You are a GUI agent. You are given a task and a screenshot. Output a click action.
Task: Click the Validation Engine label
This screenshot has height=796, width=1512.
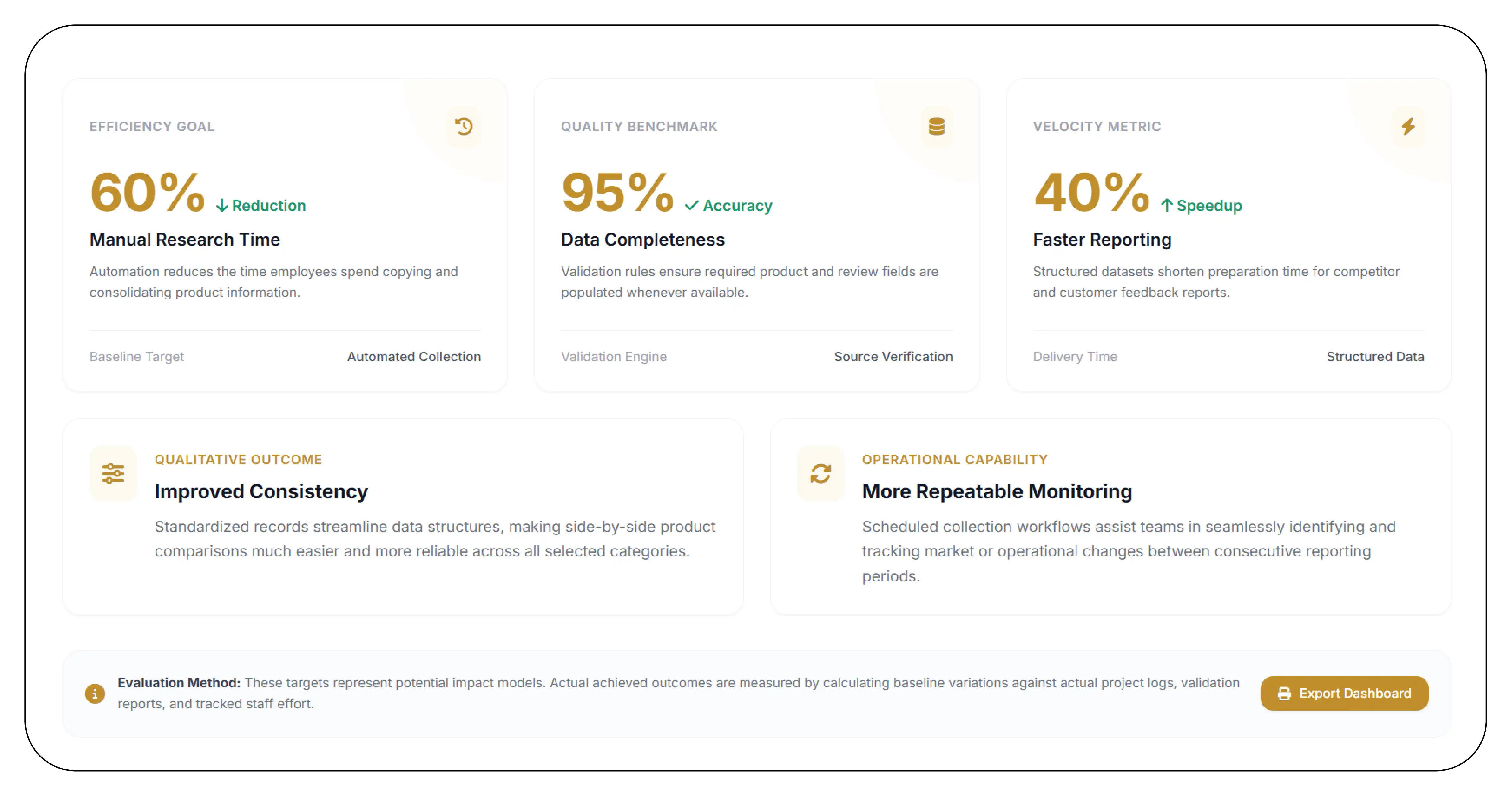(x=613, y=357)
